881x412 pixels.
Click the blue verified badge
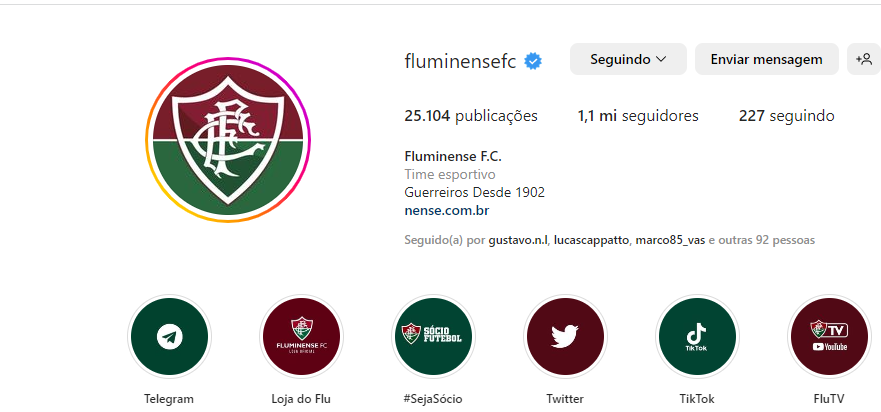pos(533,61)
